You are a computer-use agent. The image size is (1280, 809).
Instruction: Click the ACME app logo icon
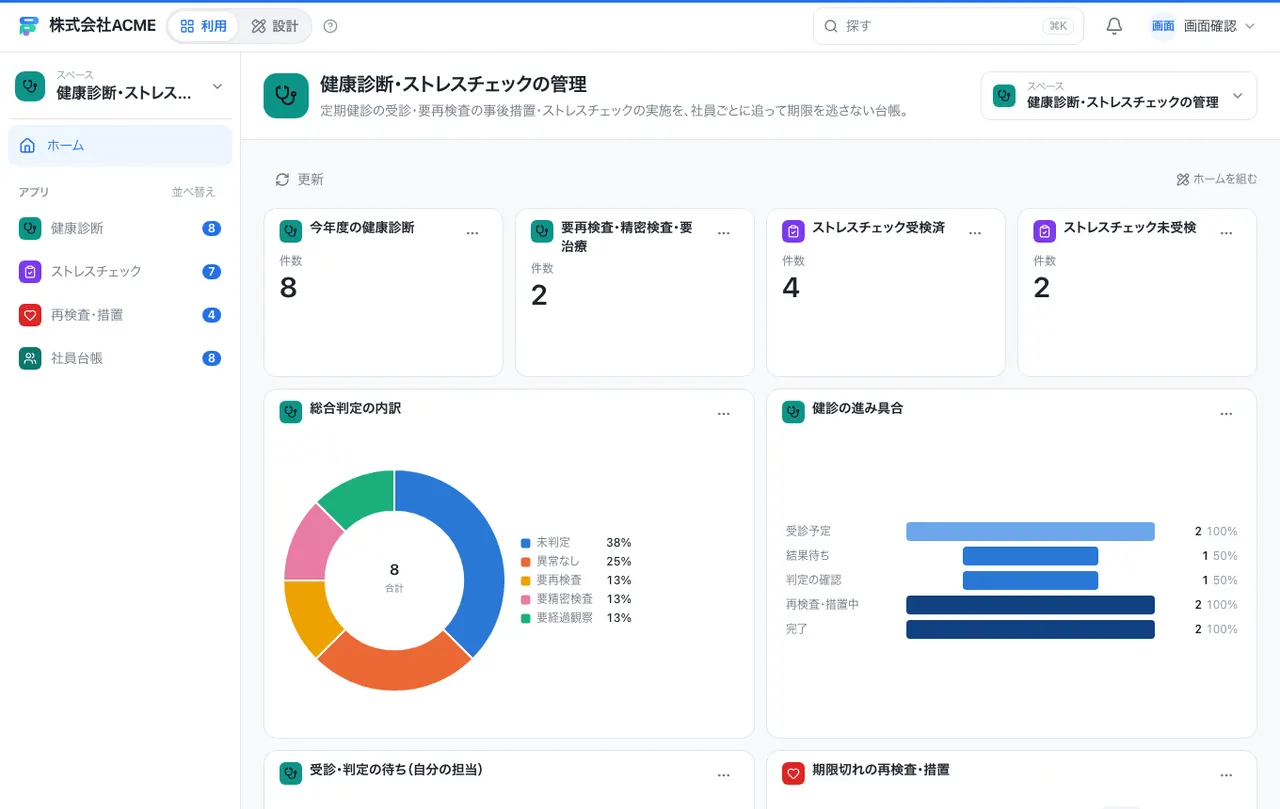29,26
